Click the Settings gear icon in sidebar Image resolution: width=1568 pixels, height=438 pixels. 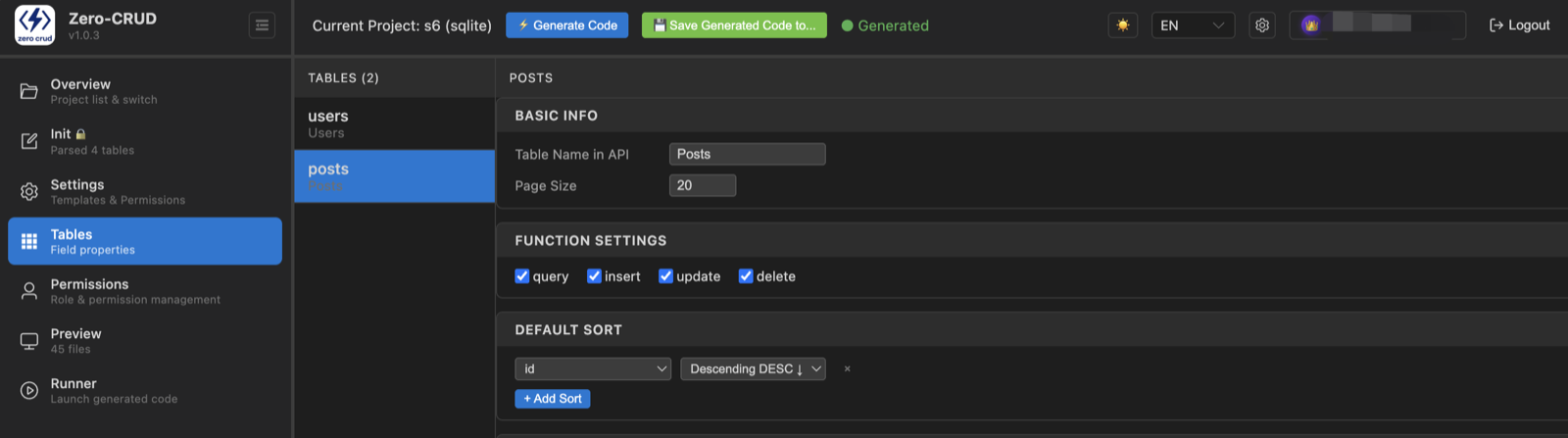[x=29, y=191]
